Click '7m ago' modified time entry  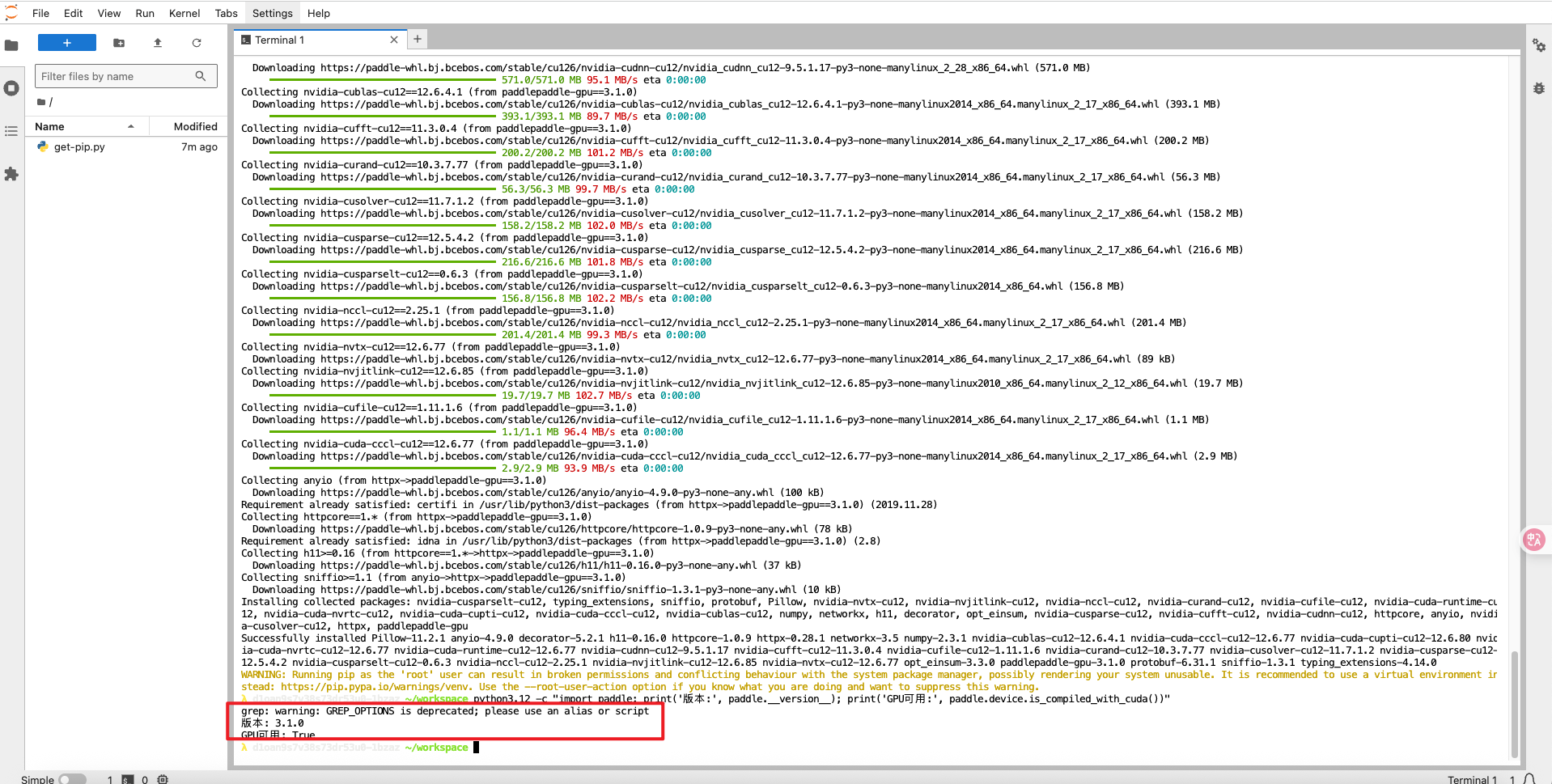(x=199, y=146)
